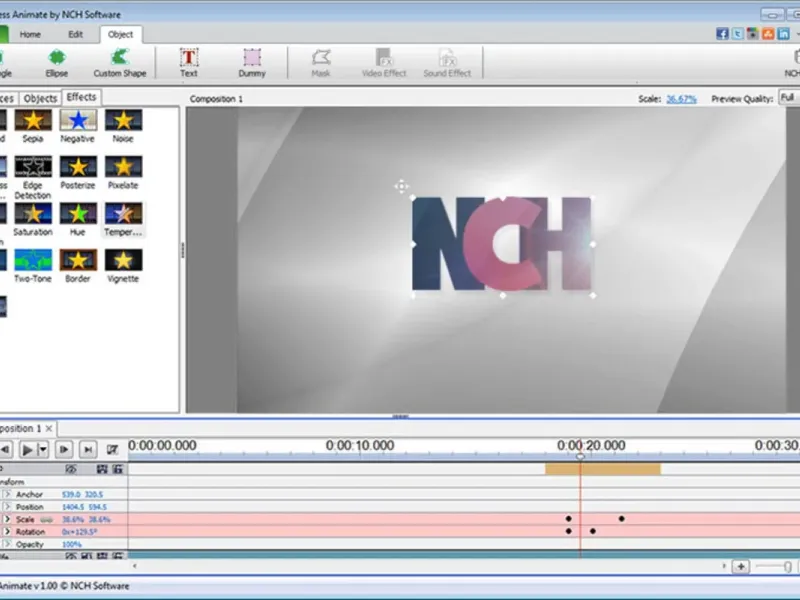The width and height of the screenshot is (800, 600).
Task: Open the Object ribbon tab
Action: coord(120,34)
